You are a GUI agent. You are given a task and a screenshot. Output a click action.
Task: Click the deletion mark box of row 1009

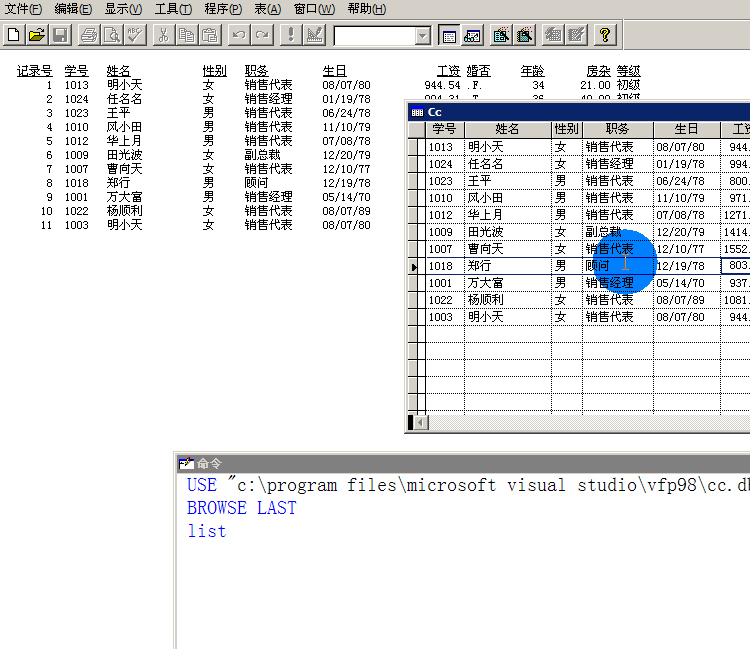click(x=421, y=232)
